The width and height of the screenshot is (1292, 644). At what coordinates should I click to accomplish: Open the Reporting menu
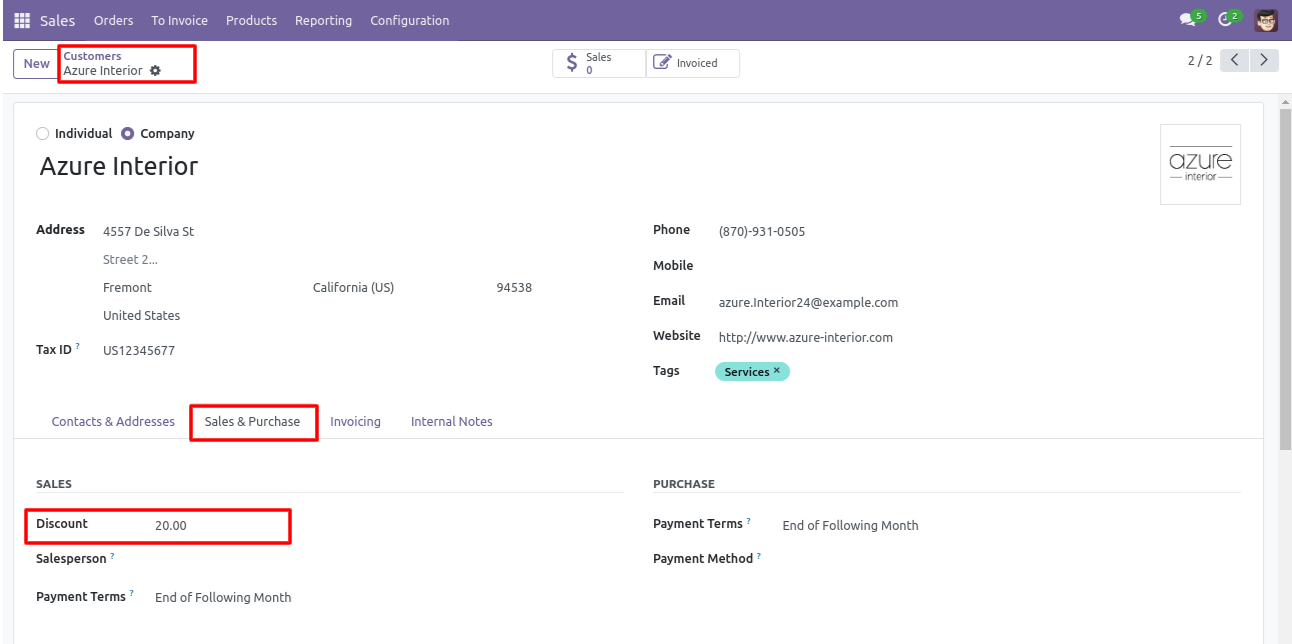[x=323, y=20]
